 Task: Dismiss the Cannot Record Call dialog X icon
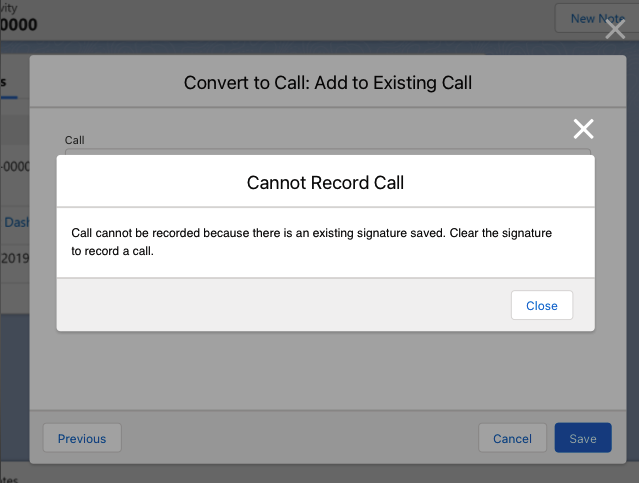[x=583, y=128]
